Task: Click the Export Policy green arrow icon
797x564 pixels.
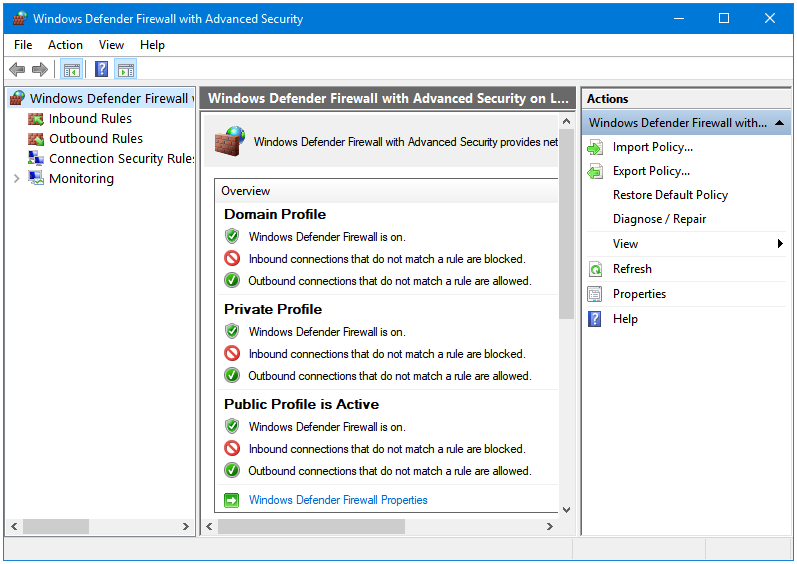Action: tap(595, 172)
